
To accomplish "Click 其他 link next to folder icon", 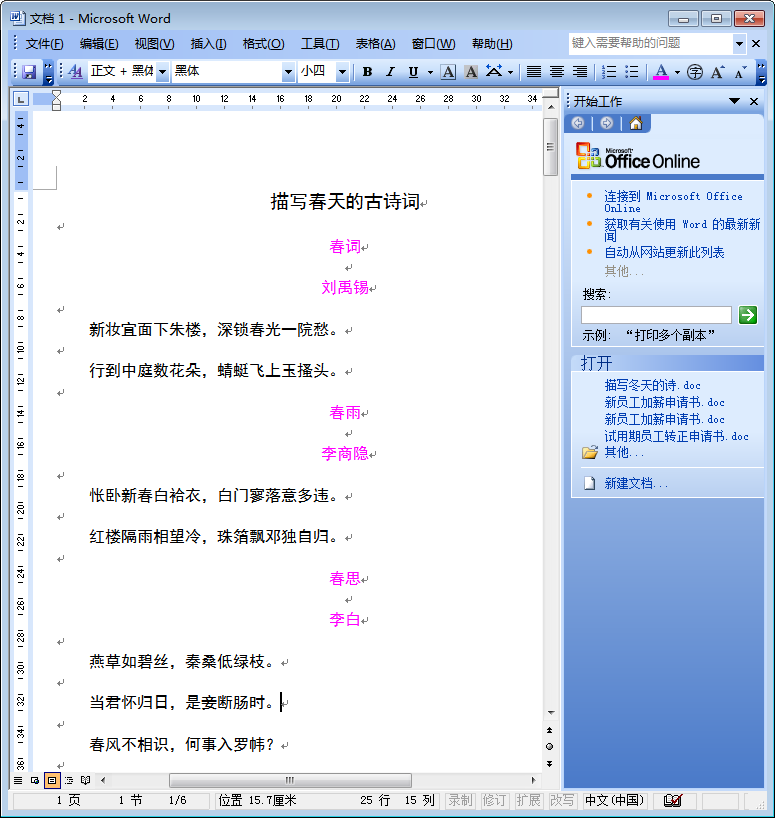I will 624,452.
